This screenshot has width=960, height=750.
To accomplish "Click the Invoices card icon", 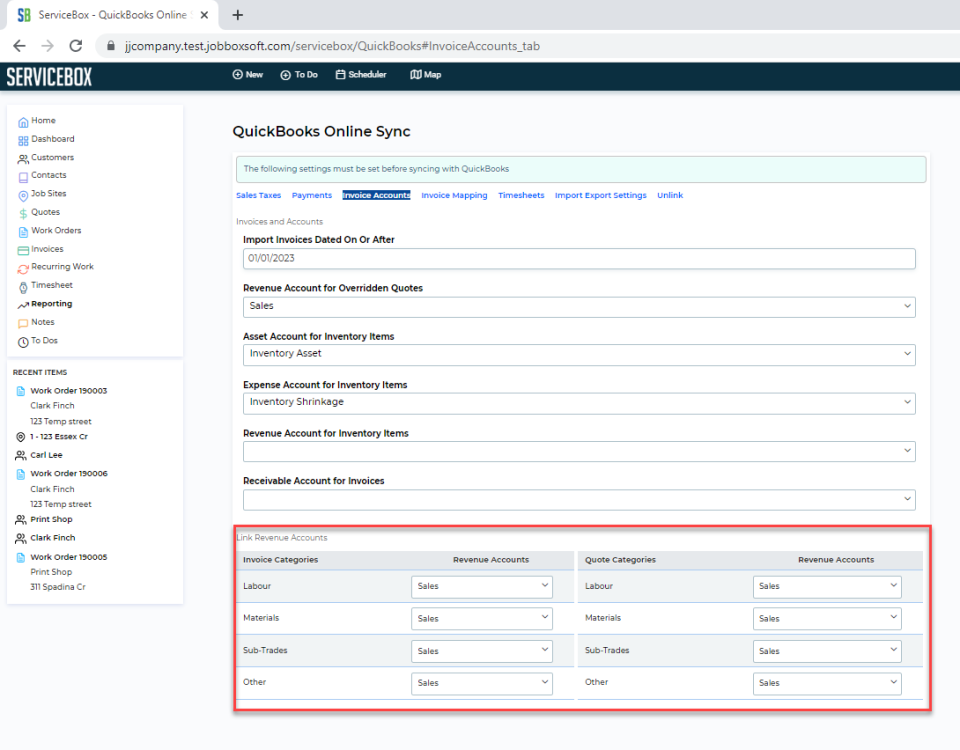I will click(23, 250).
